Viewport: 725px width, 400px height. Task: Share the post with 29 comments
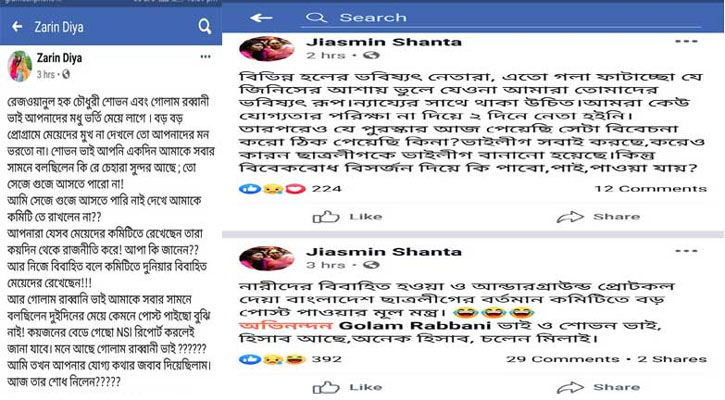point(598,388)
